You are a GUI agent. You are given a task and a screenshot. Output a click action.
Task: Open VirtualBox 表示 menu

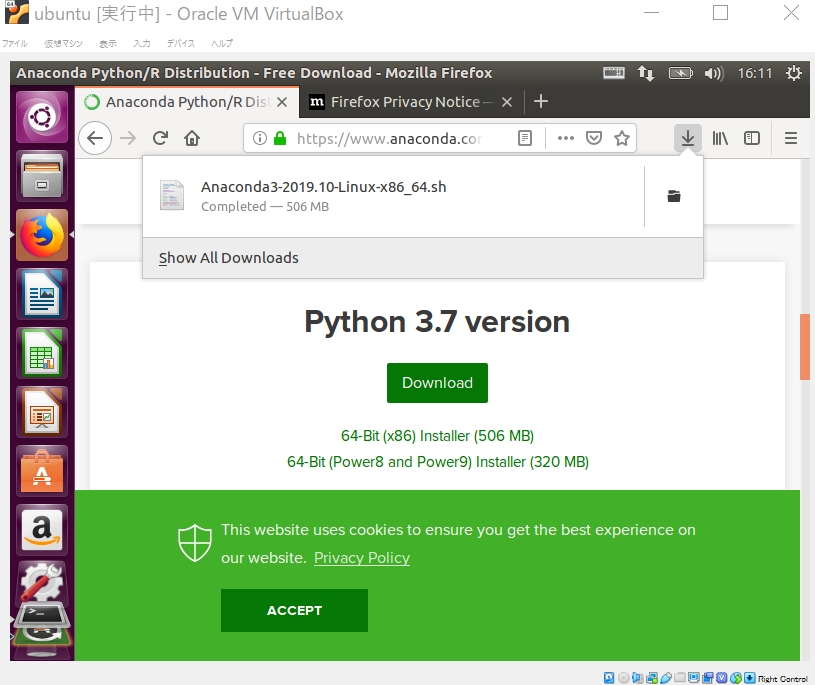tap(108, 44)
